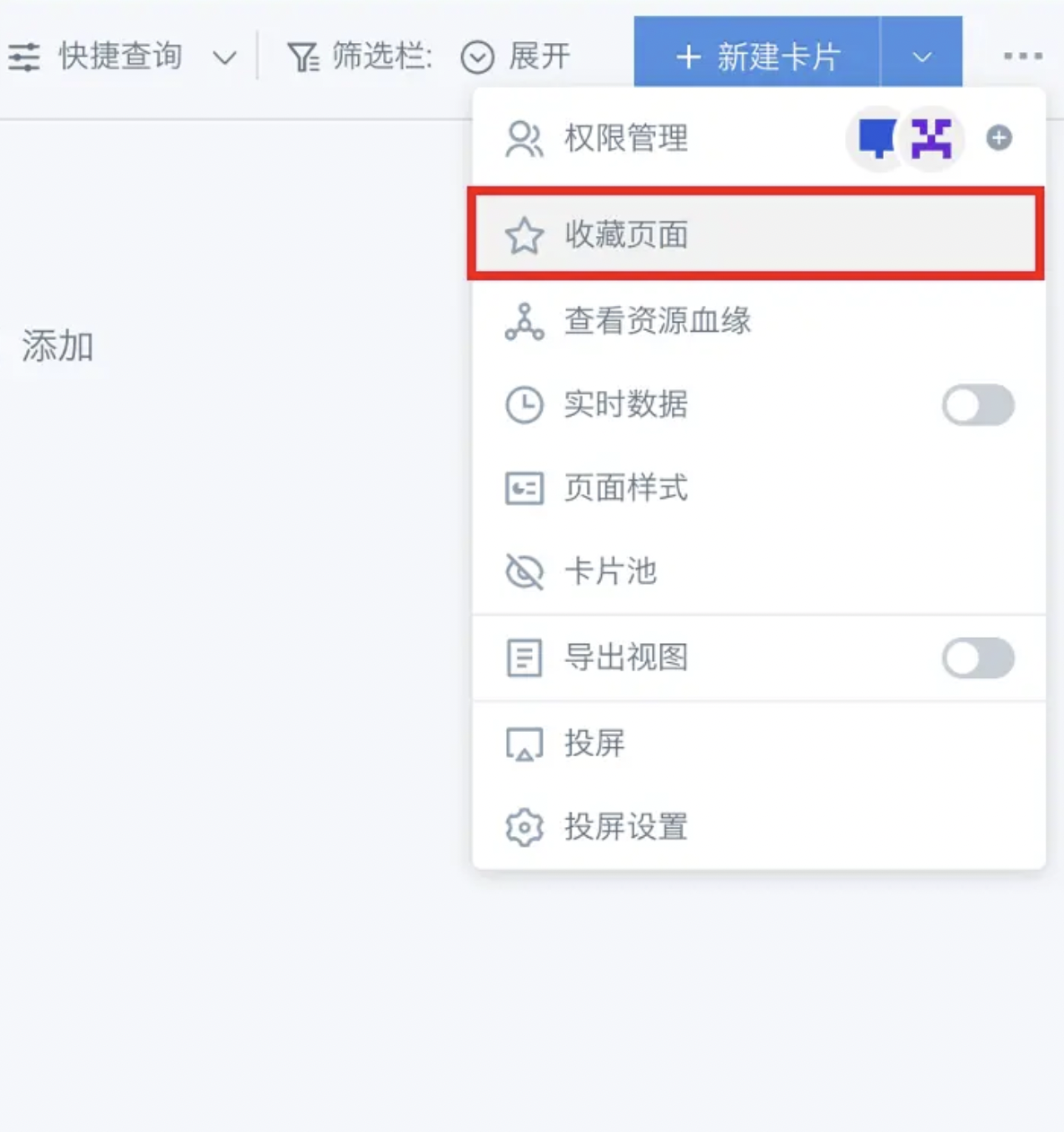Click the resource lineage node icon
The image size is (1064, 1132).
tap(524, 322)
